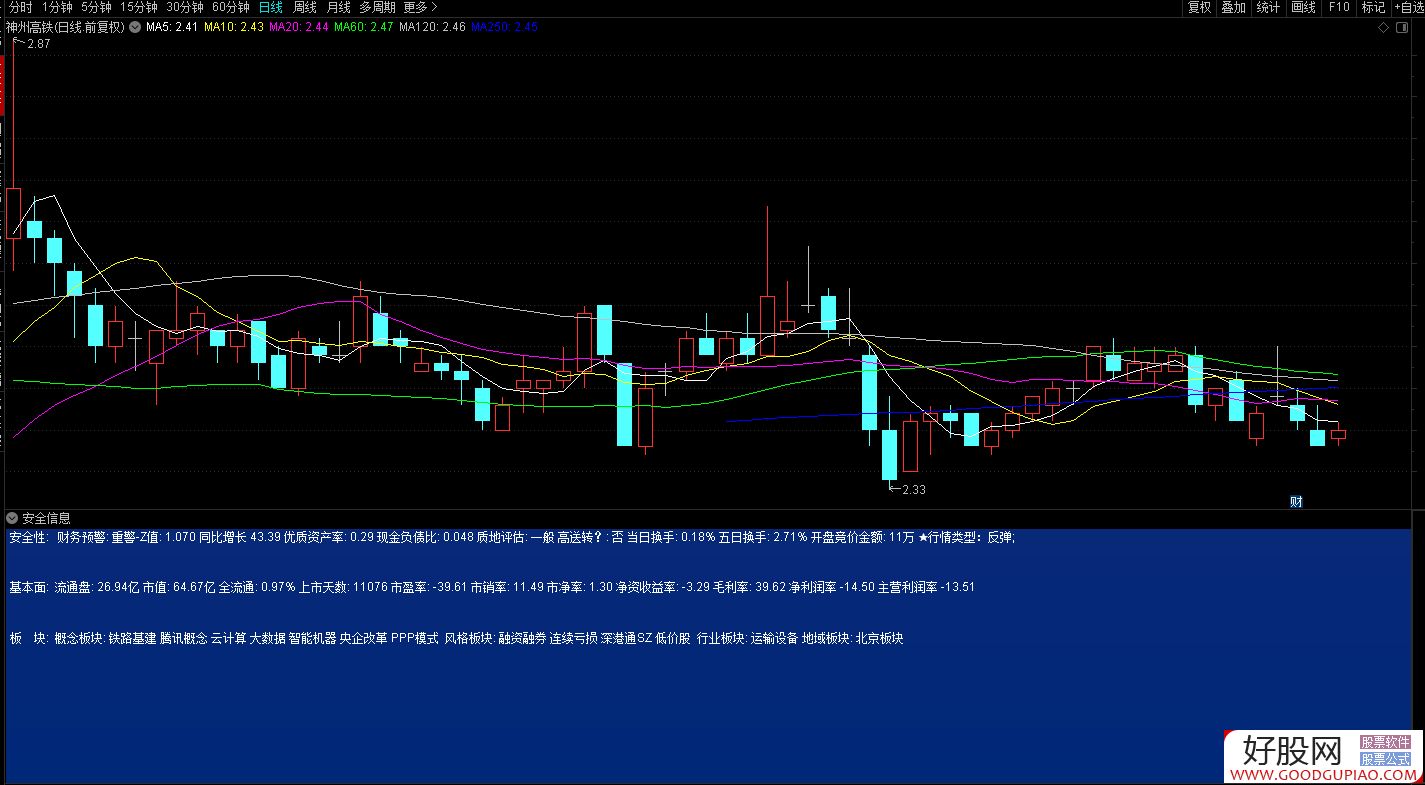Select the MA5: 2.41 indicator label
The width and height of the screenshot is (1425, 785).
click(x=170, y=27)
